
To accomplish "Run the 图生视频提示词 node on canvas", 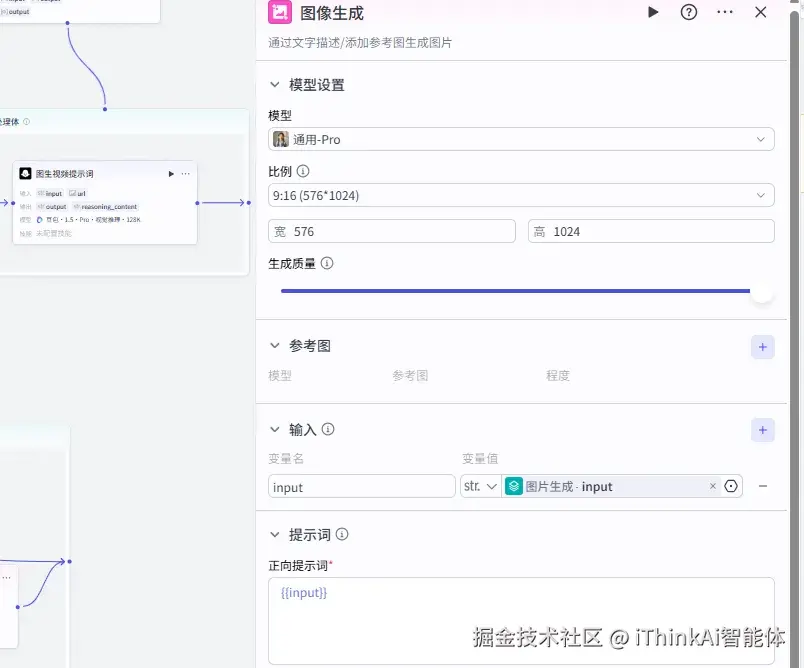I will [170, 172].
